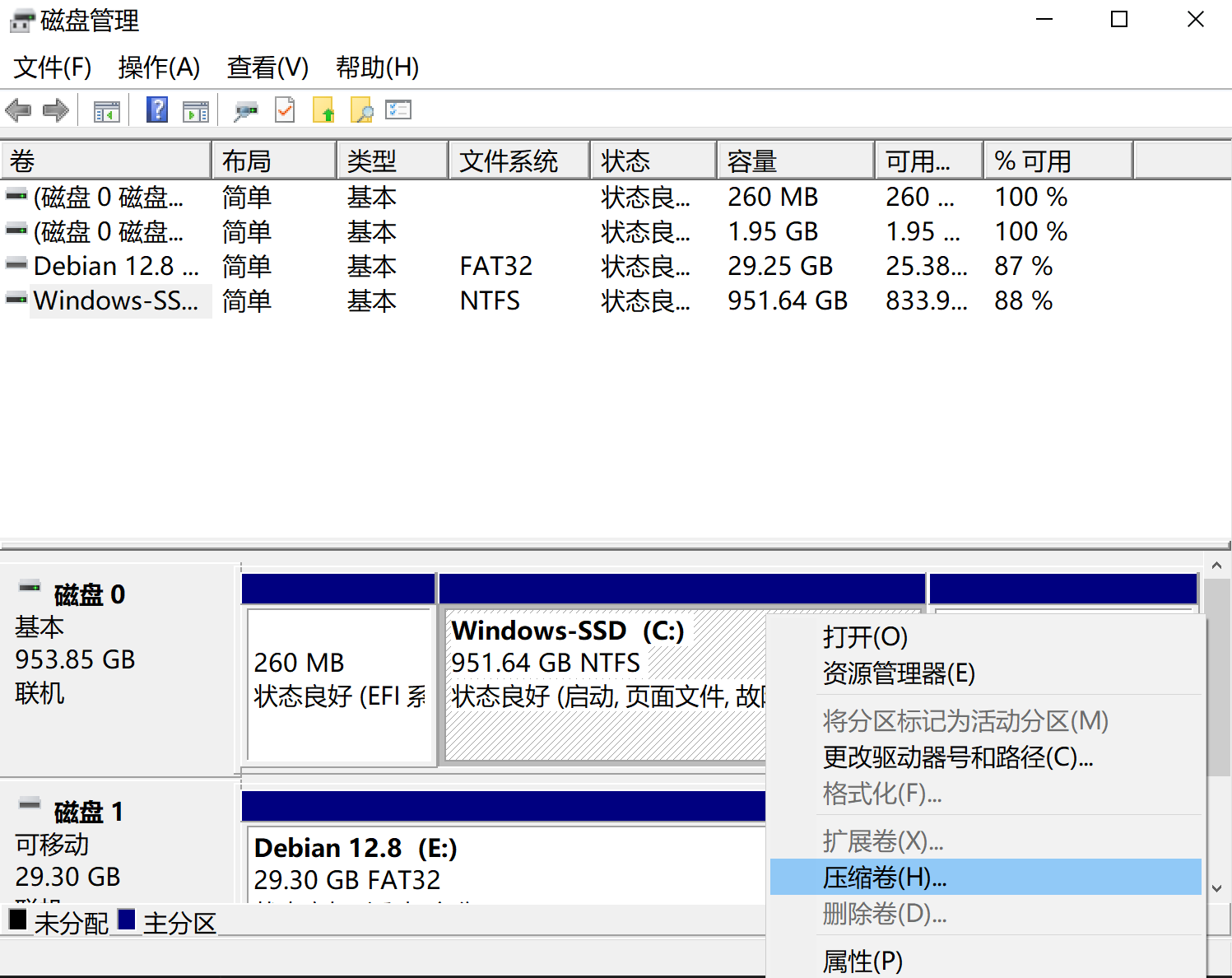Click the show/hide console tree icon

107,110
